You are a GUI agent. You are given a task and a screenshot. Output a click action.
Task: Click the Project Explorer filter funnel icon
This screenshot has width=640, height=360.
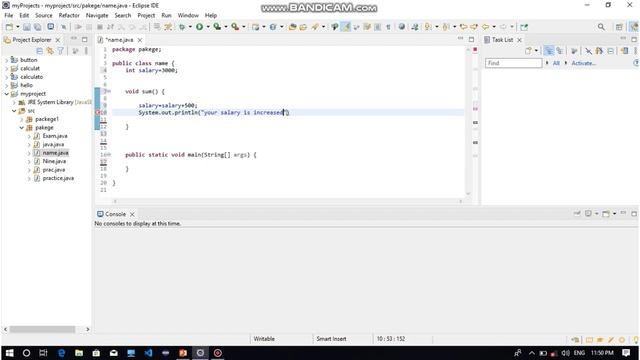60,51
